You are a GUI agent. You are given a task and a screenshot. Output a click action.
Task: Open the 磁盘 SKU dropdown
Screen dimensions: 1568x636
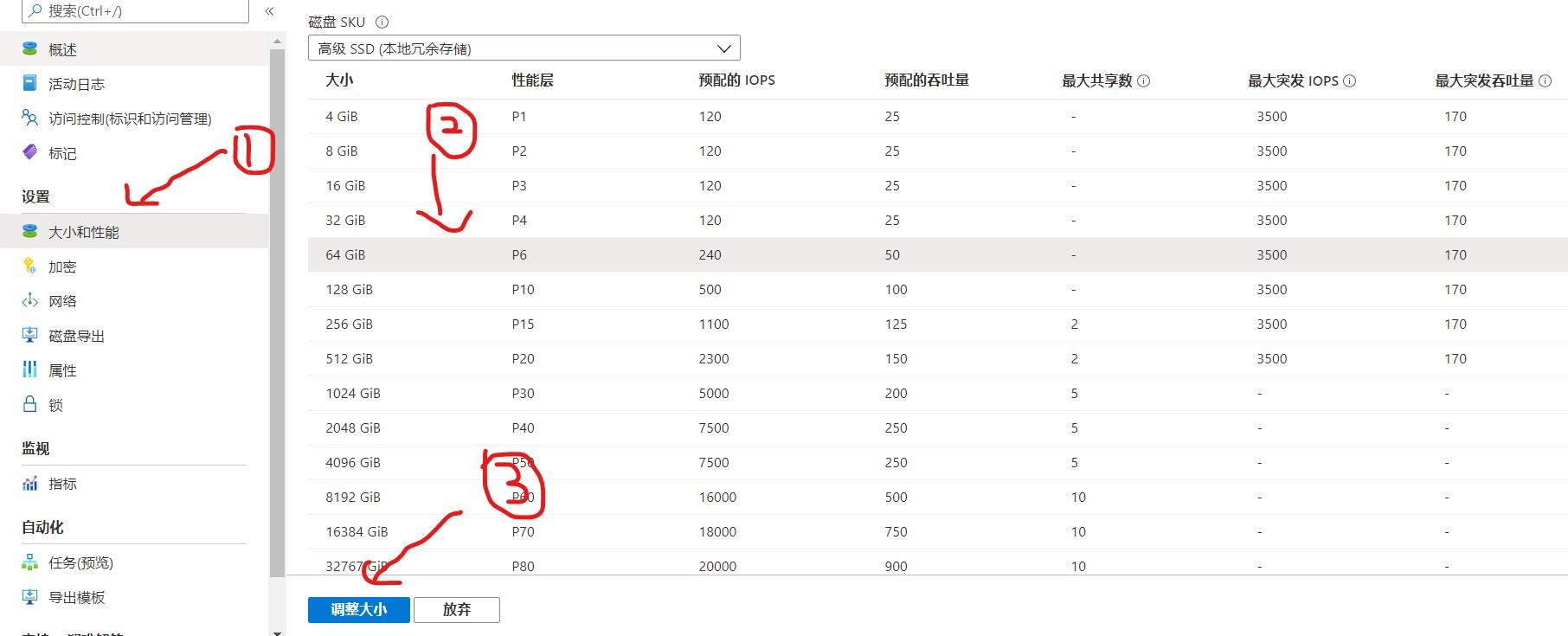[524, 48]
